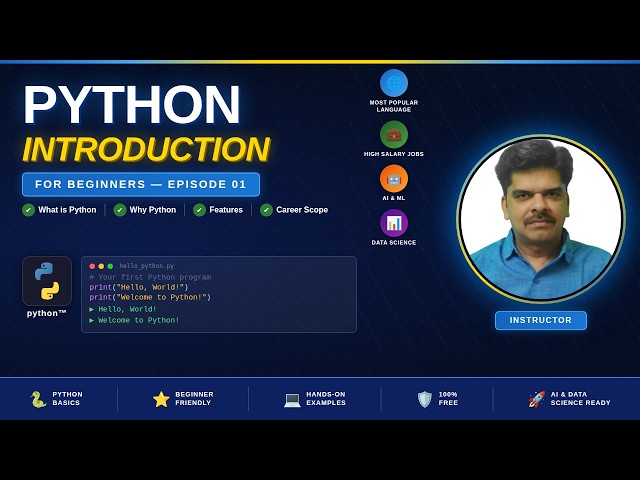Click the print("Welcome to Python!") code line
The height and width of the screenshot is (480, 640).
tap(150, 298)
